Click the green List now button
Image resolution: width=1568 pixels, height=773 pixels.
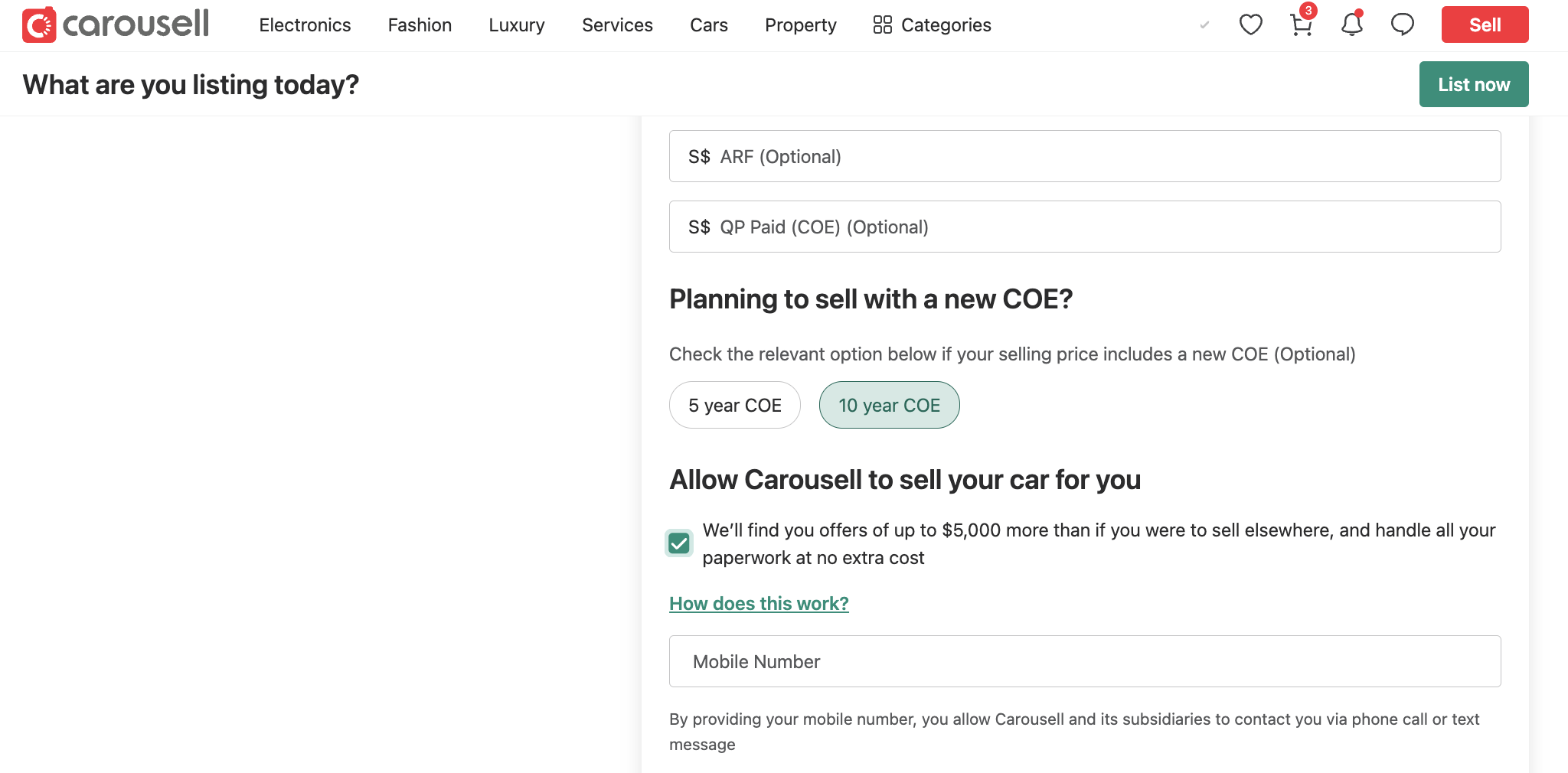pos(1473,84)
